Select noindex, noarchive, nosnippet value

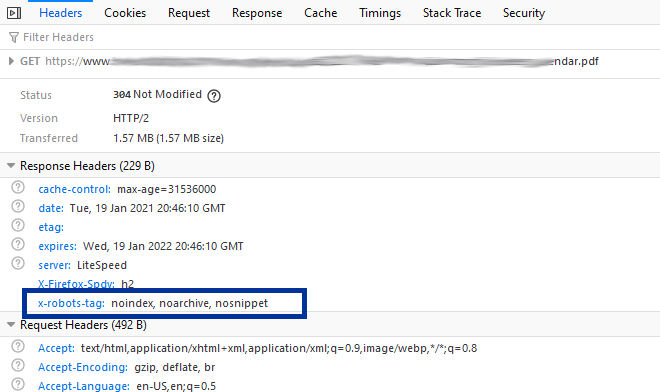click(189, 303)
